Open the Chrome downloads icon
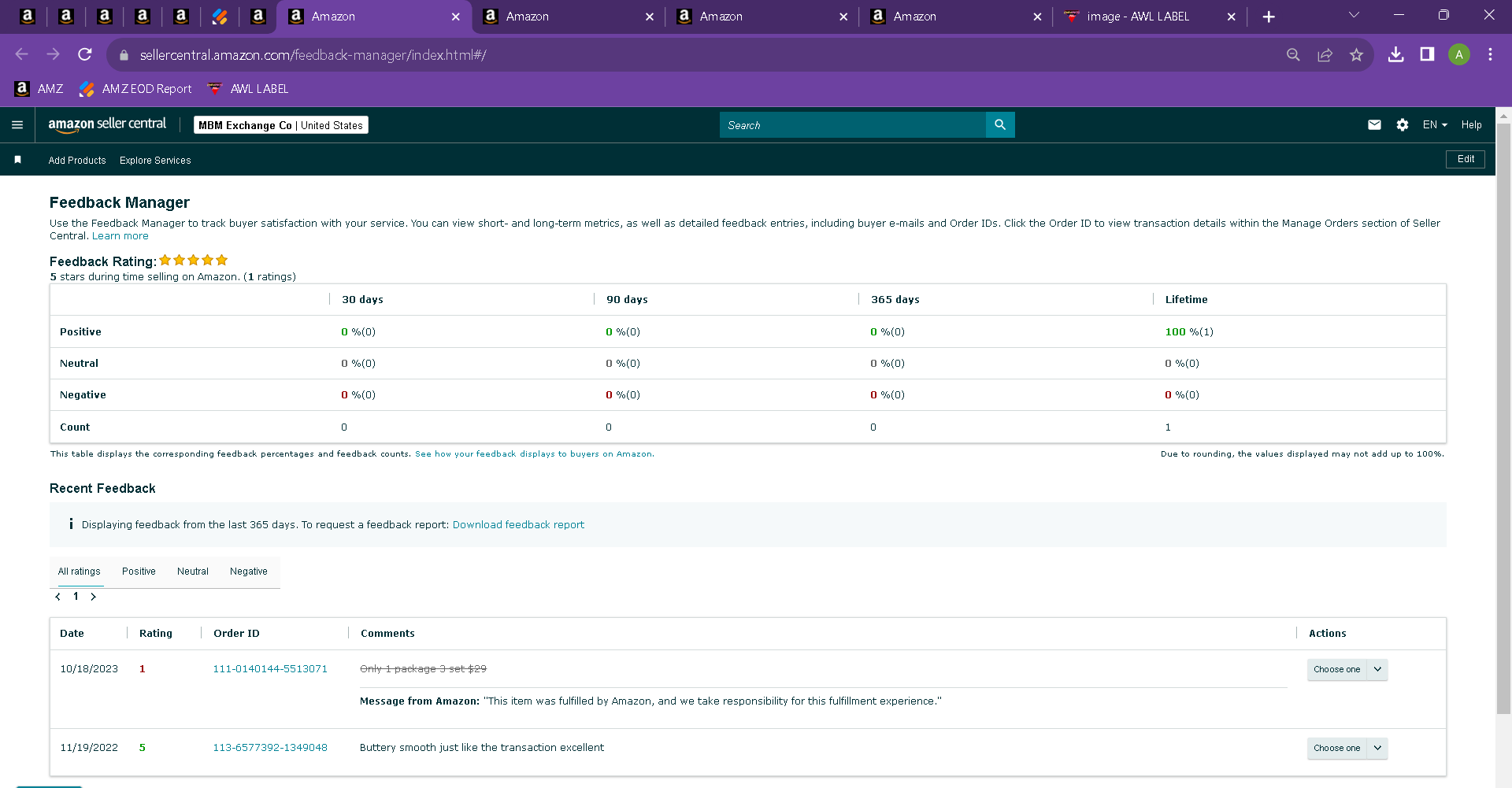The width and height of the screenshot is (1512, 788). [x=1395, y=54]
